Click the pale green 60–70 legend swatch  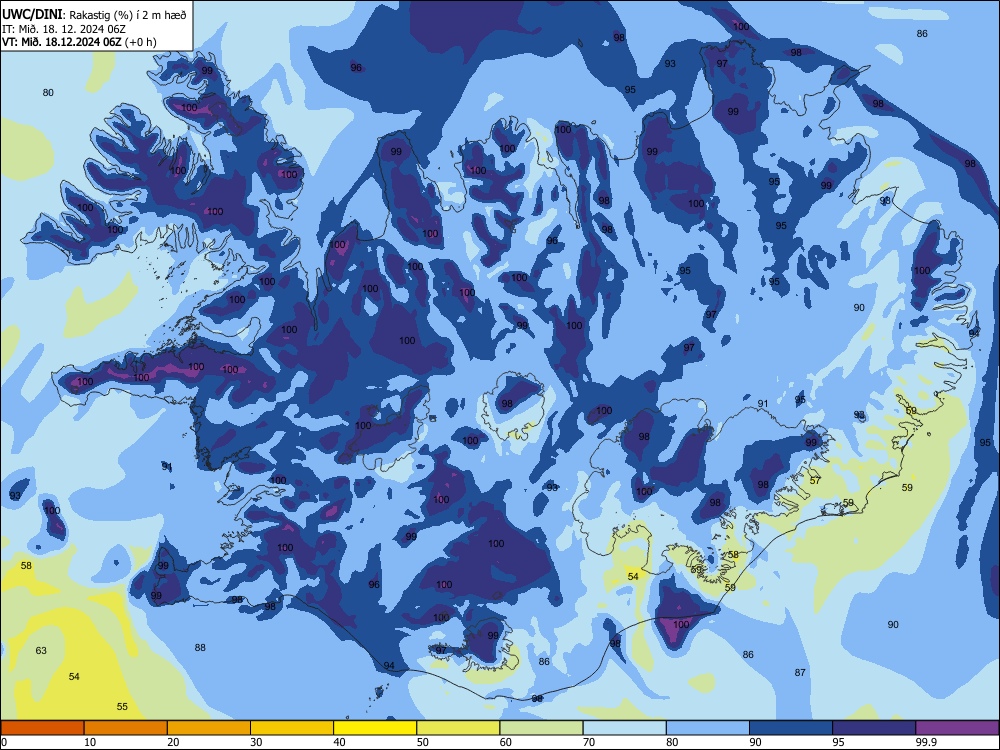coord(541,728)
